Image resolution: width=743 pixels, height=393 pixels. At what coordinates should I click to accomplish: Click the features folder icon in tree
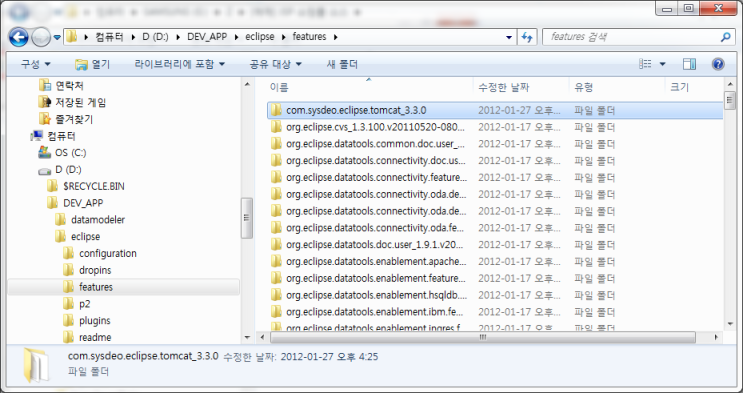68,287
